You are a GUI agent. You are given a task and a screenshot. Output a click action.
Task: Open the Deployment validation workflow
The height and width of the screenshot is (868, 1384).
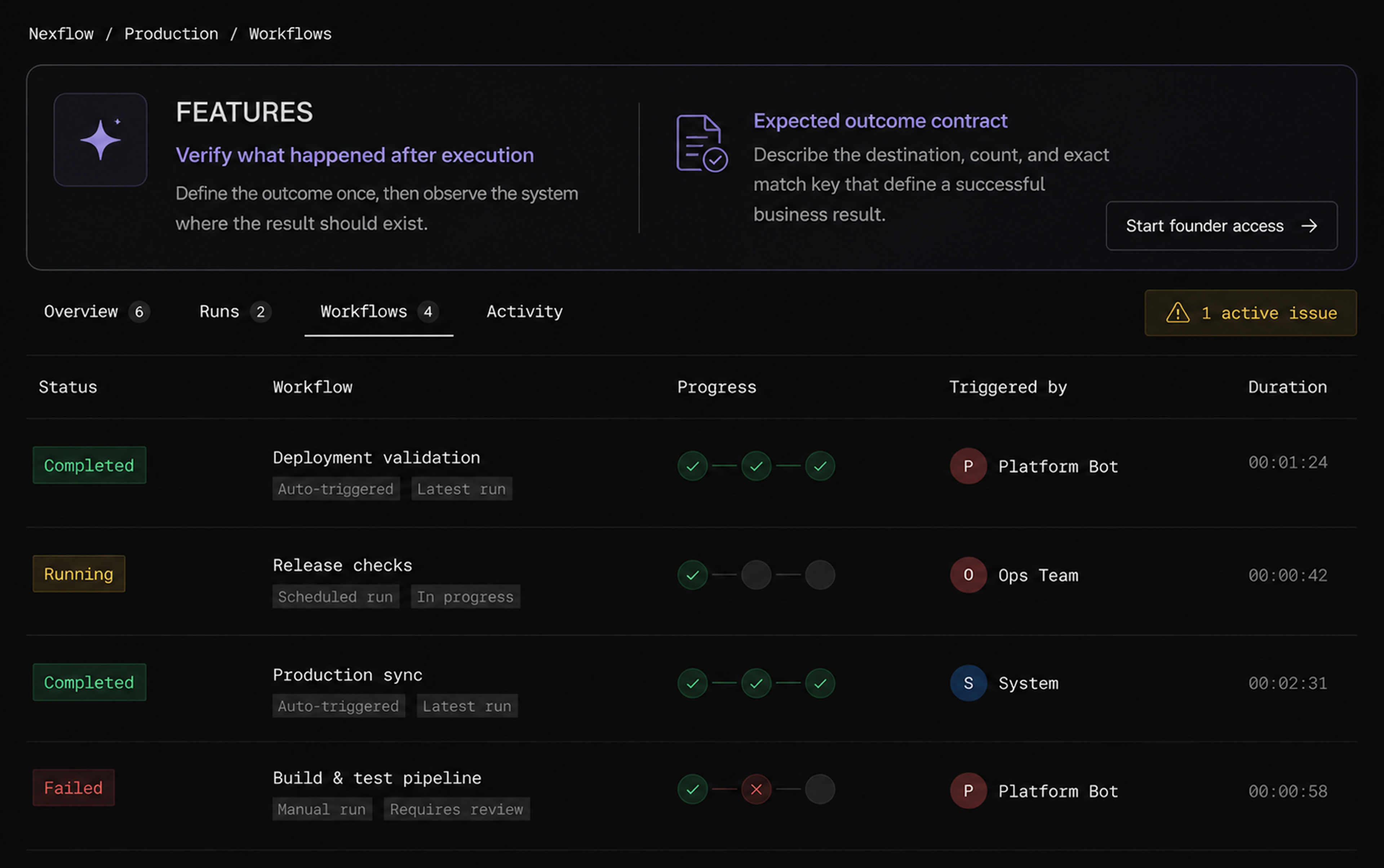pos(376,458)
